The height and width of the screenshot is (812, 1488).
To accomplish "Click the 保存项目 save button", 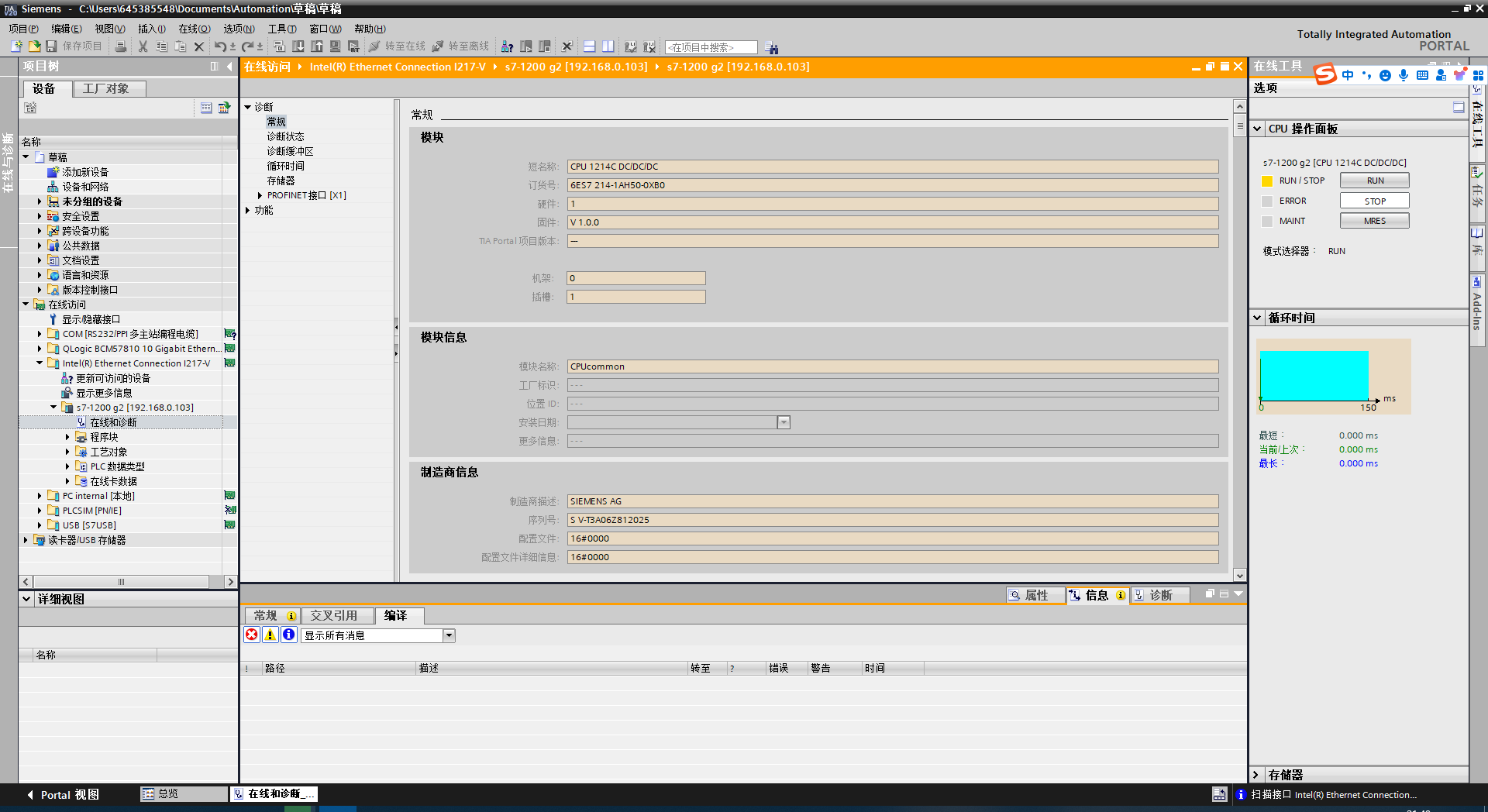I will click(x=74, y=46).
